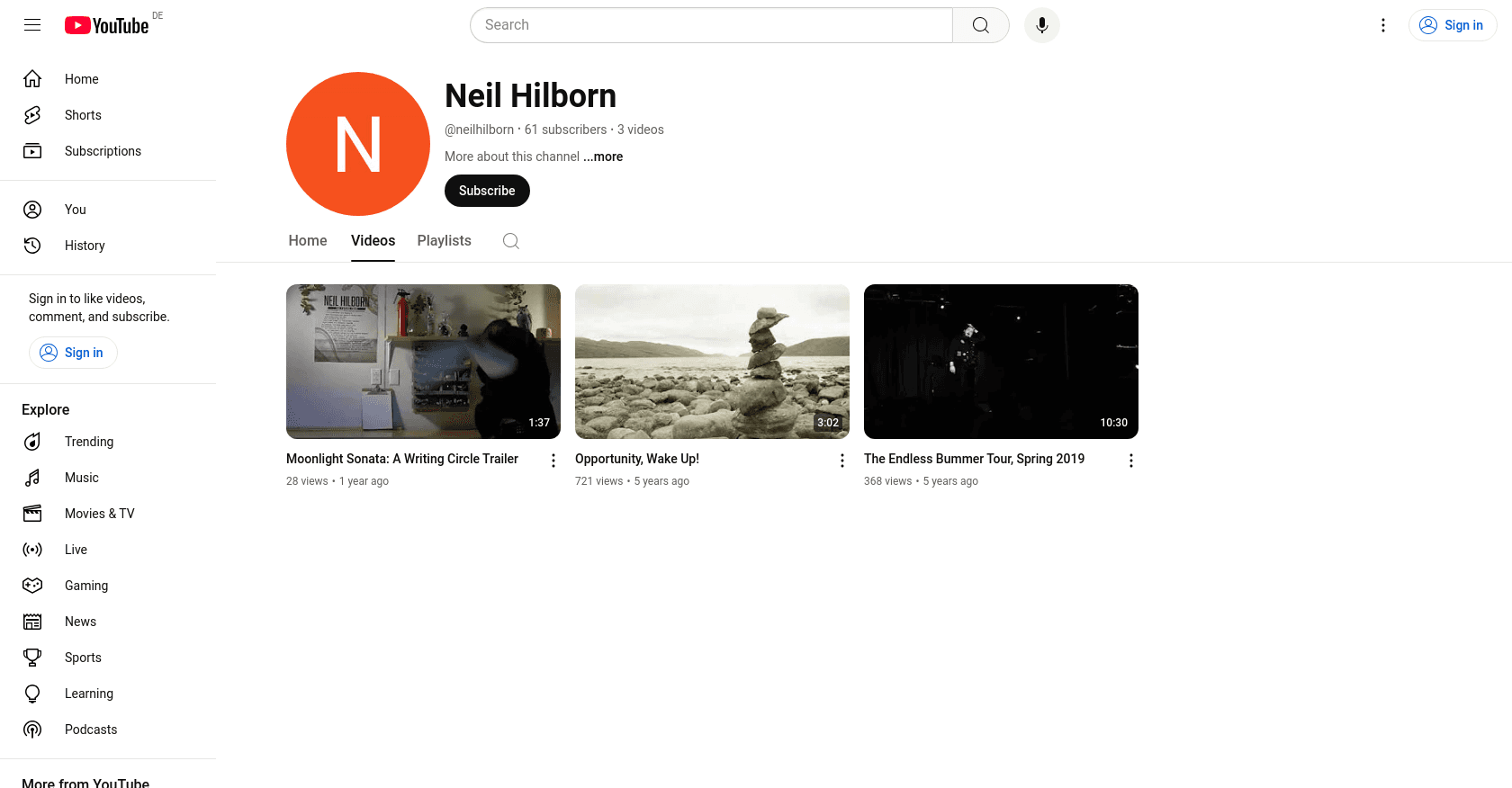Screen dimensions: 1512x788
Task: Start voice search with microphone
Action: click(x=1041, y=25)
